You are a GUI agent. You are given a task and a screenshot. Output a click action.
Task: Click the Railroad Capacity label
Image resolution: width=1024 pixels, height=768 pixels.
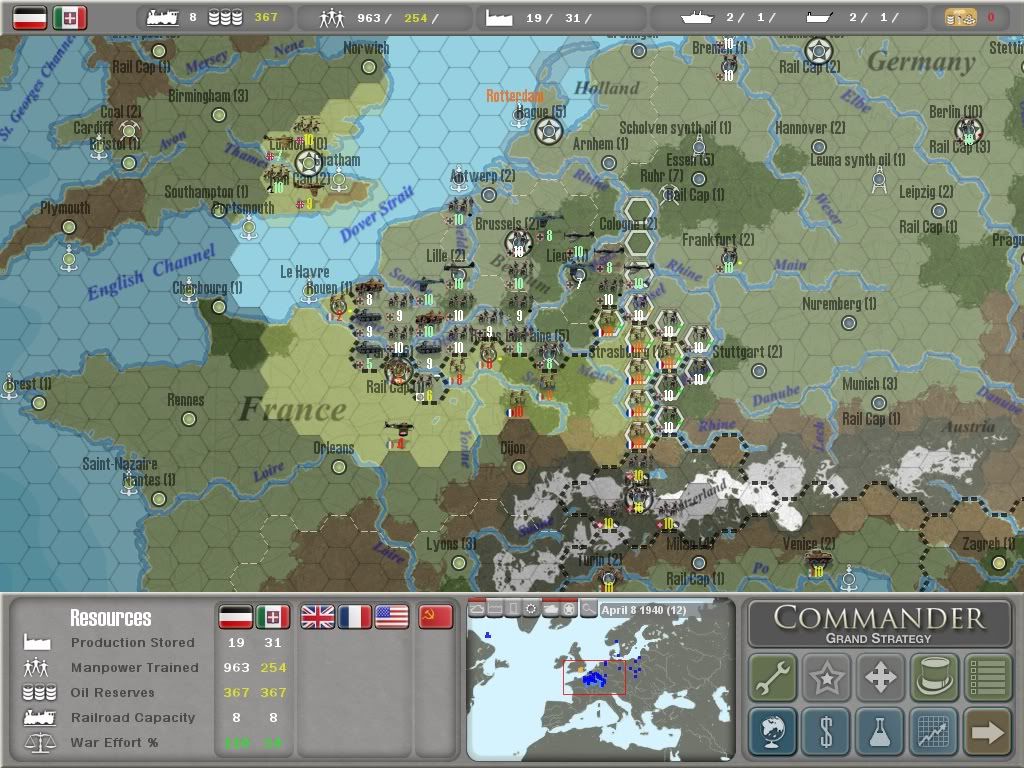(x=133, y=717)
